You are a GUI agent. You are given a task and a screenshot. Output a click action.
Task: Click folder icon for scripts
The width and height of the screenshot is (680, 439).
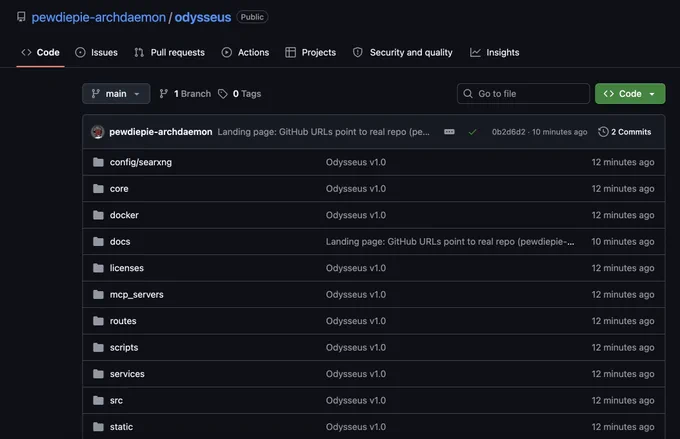pos(98,347)
